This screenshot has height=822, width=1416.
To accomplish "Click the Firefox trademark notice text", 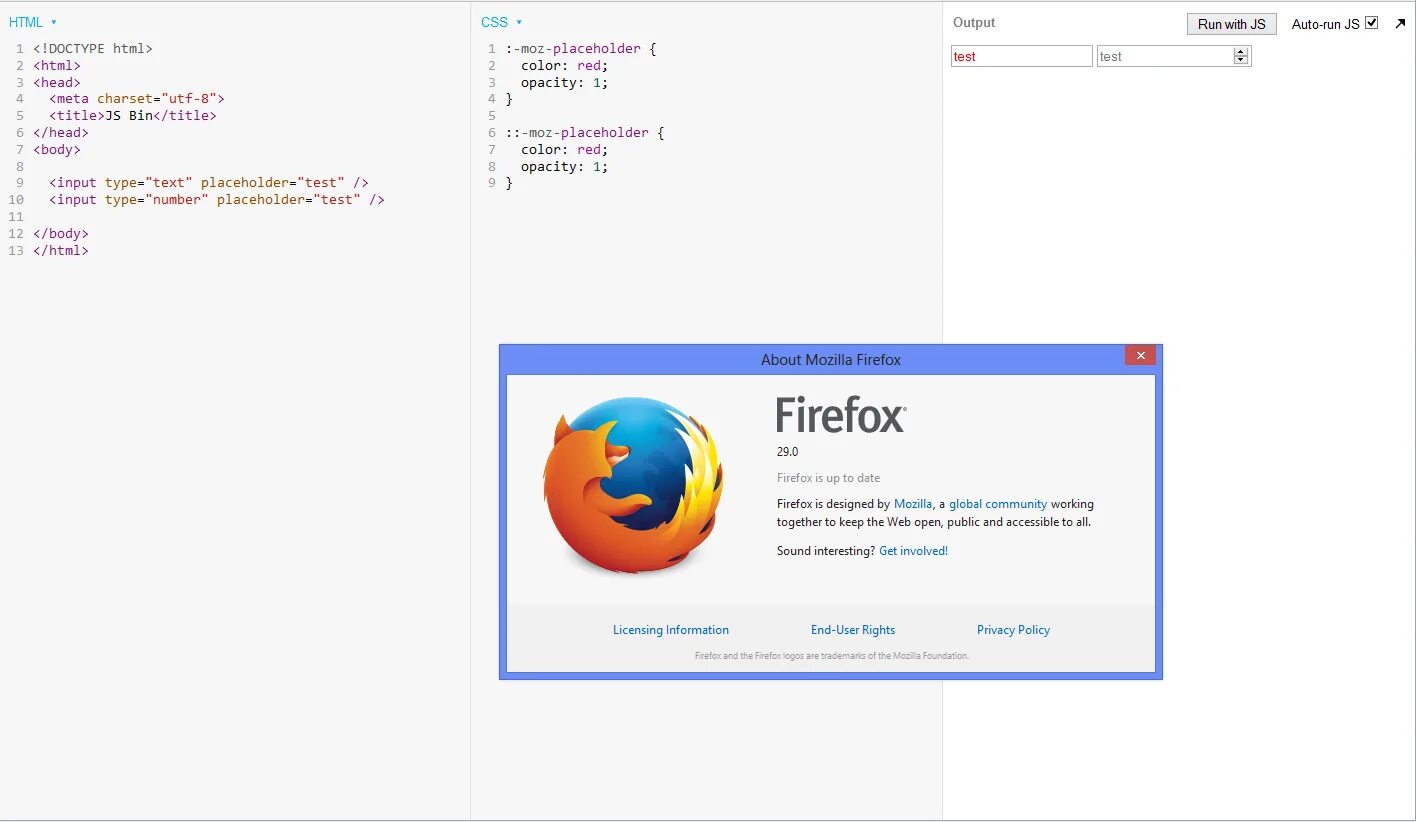I will click(x=832, y=656).
